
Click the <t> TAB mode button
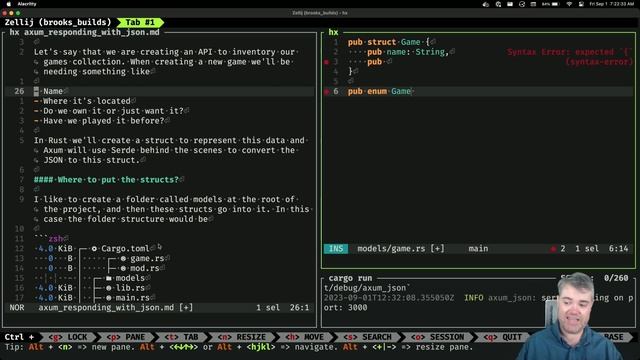pyautogui.click(x=181, y=337)
